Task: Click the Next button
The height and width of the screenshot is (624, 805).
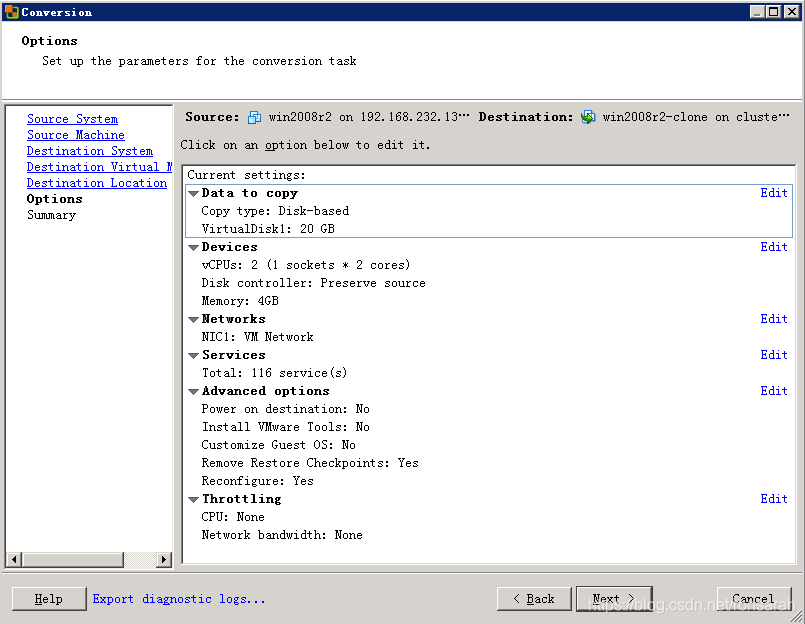Action: click(614, 599)
